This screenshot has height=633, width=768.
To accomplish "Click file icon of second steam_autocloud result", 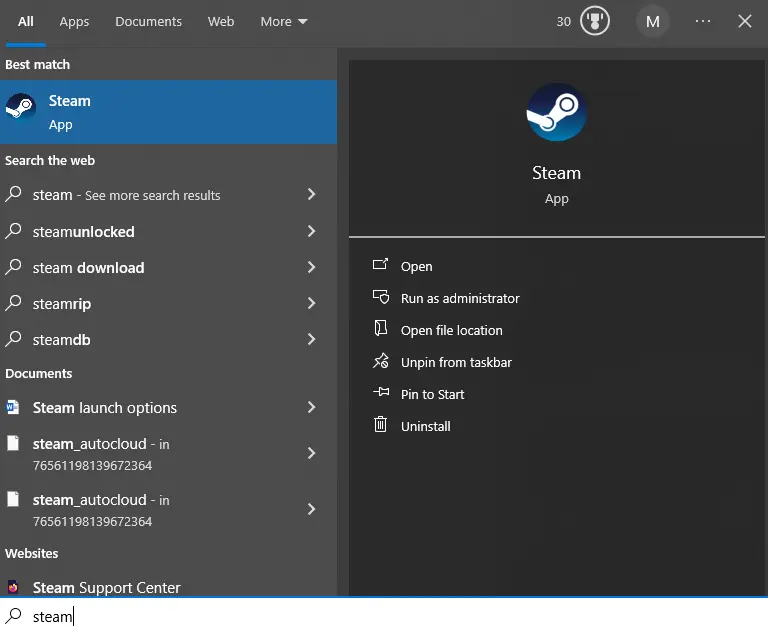I will click(13, 499).
